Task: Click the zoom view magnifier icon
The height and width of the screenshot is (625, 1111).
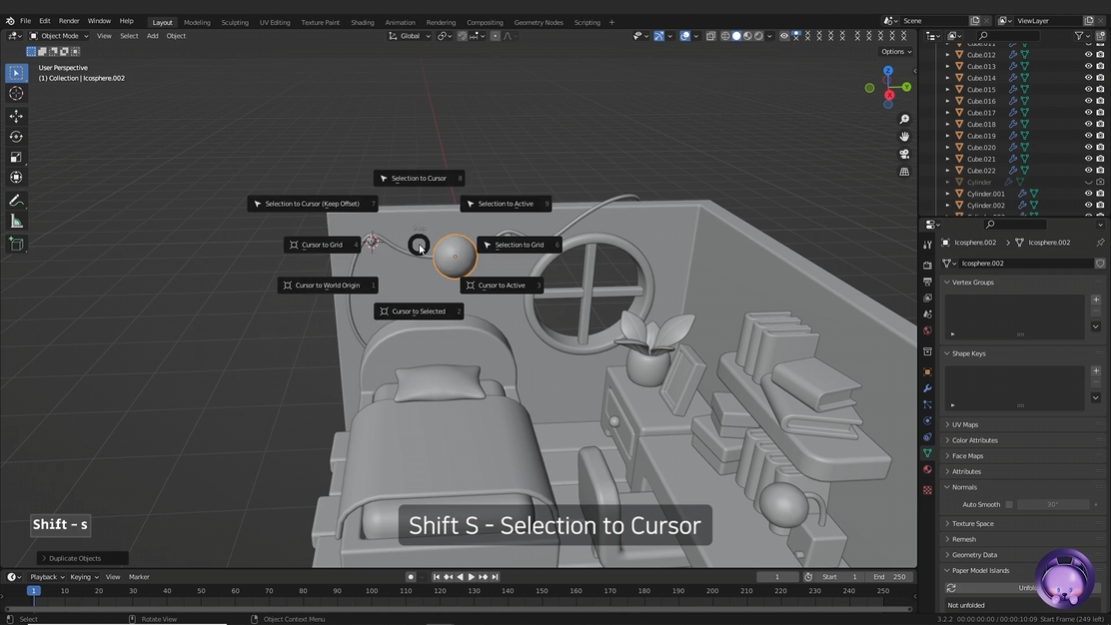Action: 904,120
